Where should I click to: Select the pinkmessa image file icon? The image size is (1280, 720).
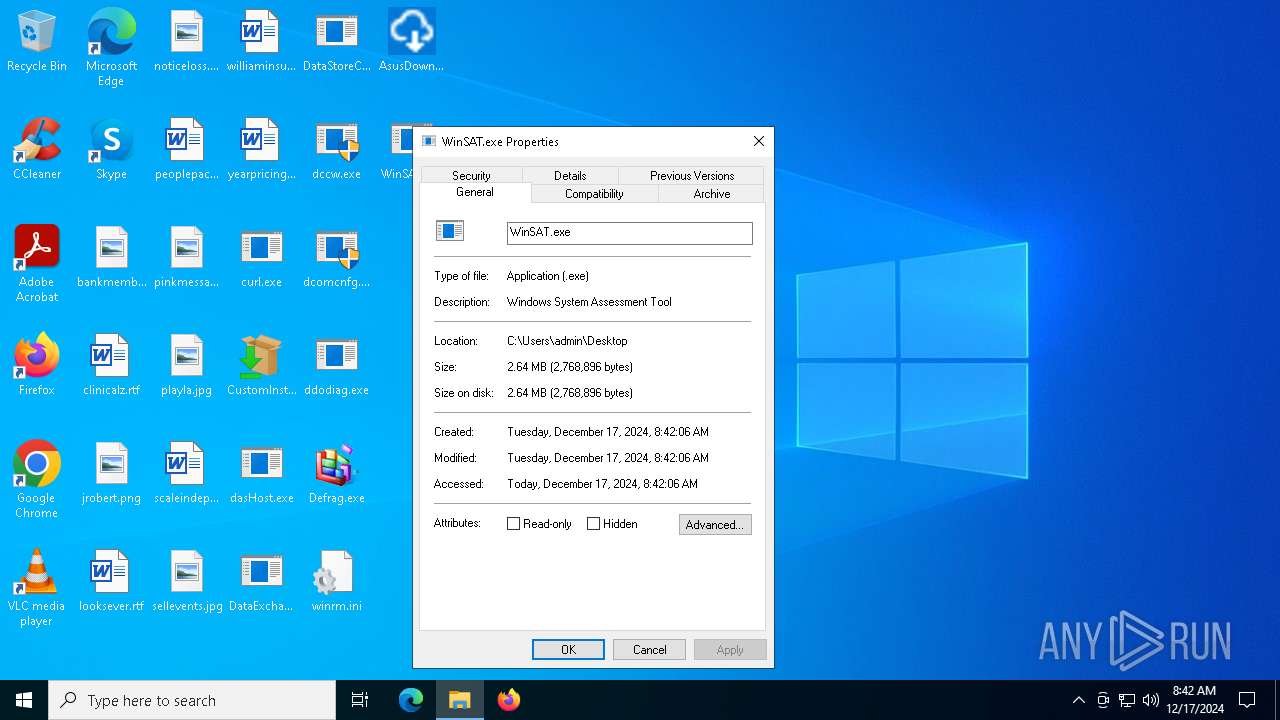186,258
